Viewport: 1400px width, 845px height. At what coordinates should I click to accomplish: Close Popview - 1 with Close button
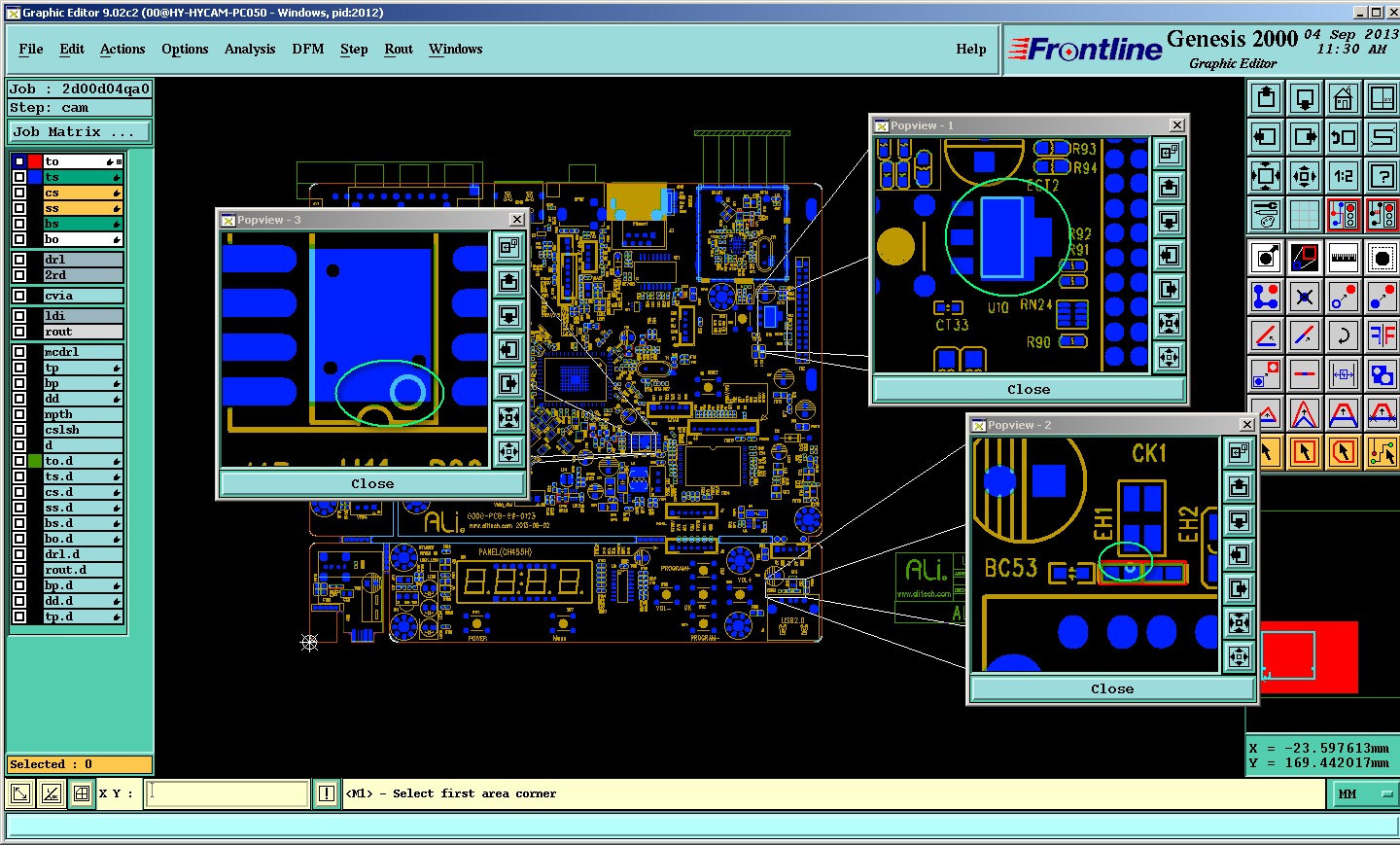click(x=1029, y=389)
